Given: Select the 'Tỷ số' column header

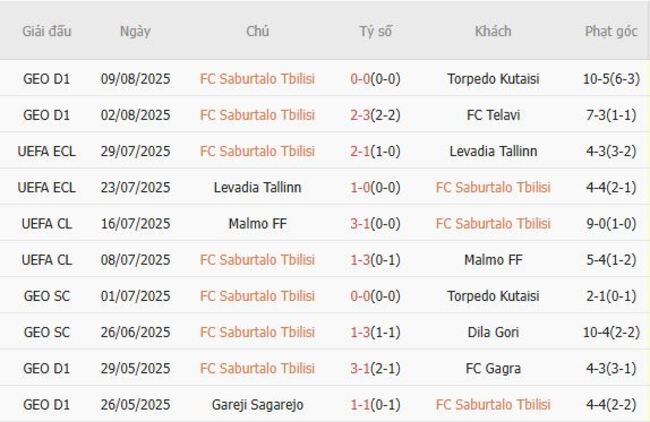Looking at the screenshot, I should (376, 31).
